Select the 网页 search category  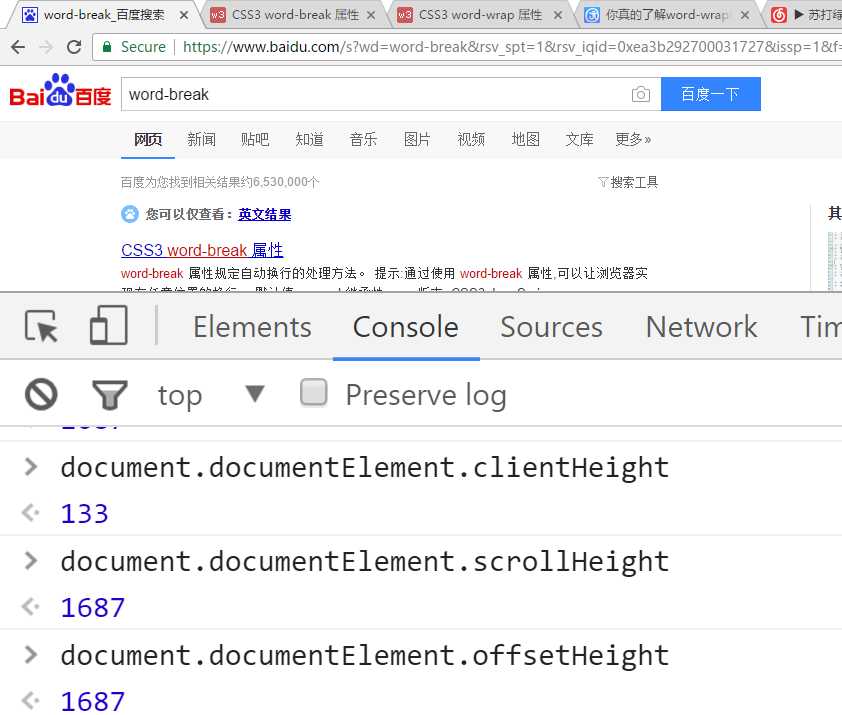point(148,140)
